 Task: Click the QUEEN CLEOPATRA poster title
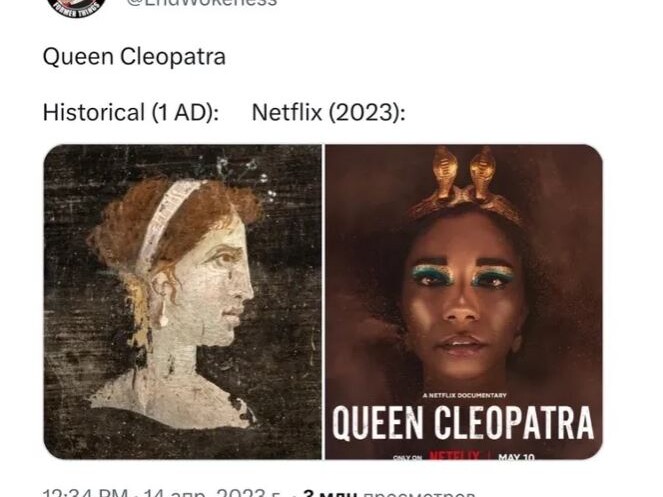coord(463,423)
